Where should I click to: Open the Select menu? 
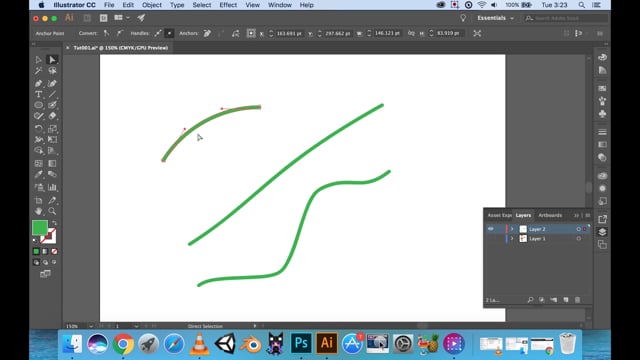point(202,5)
